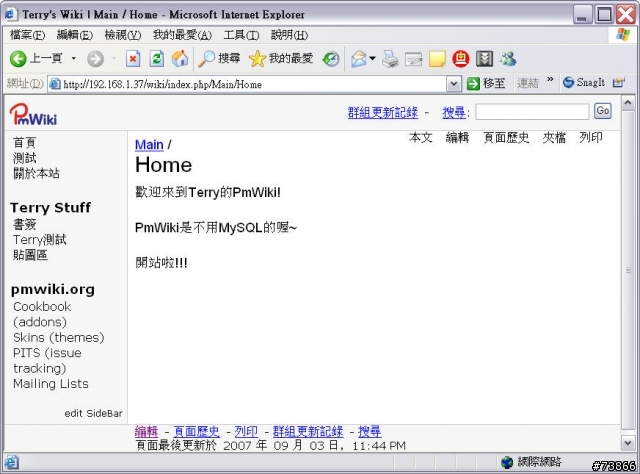
Task: Click the footer 頁面歷史 link
Action: coord(196,431)
